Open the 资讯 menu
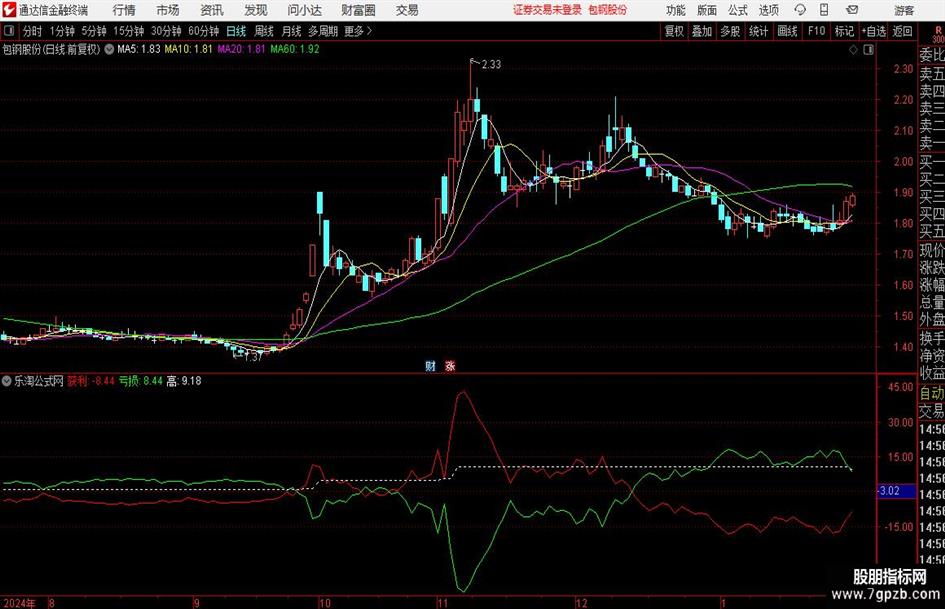945x609 pixels. coord(212,10)
